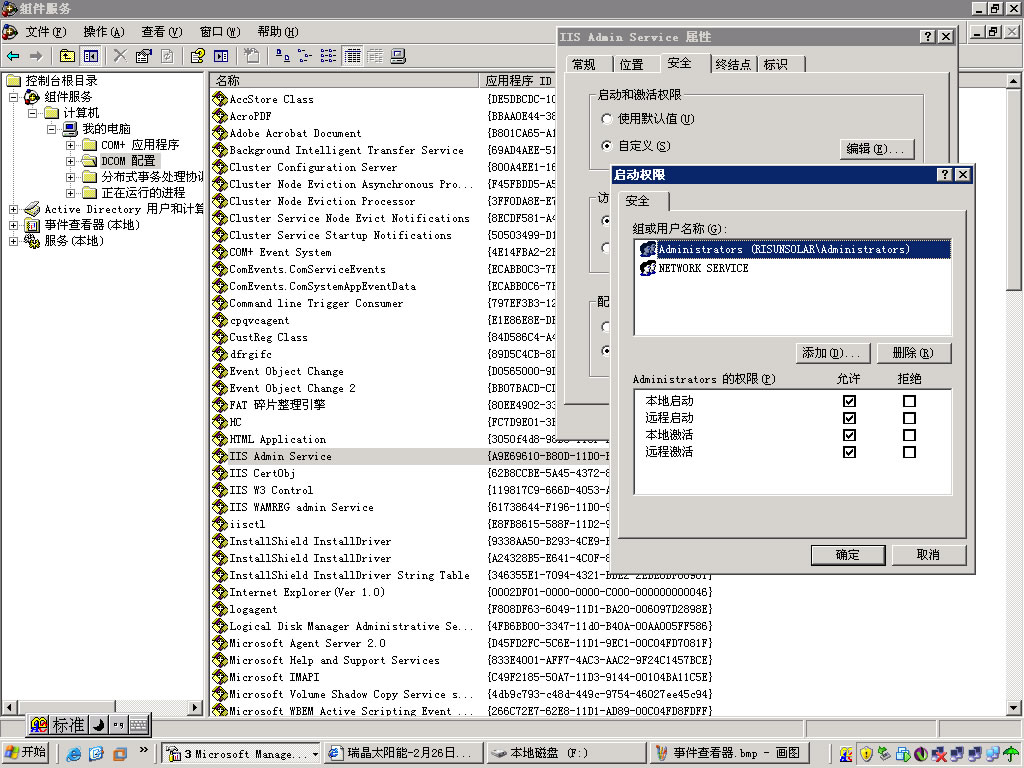
Task: Click the Help toolbar icon with question mark
Action: click(x=197, y=56)
